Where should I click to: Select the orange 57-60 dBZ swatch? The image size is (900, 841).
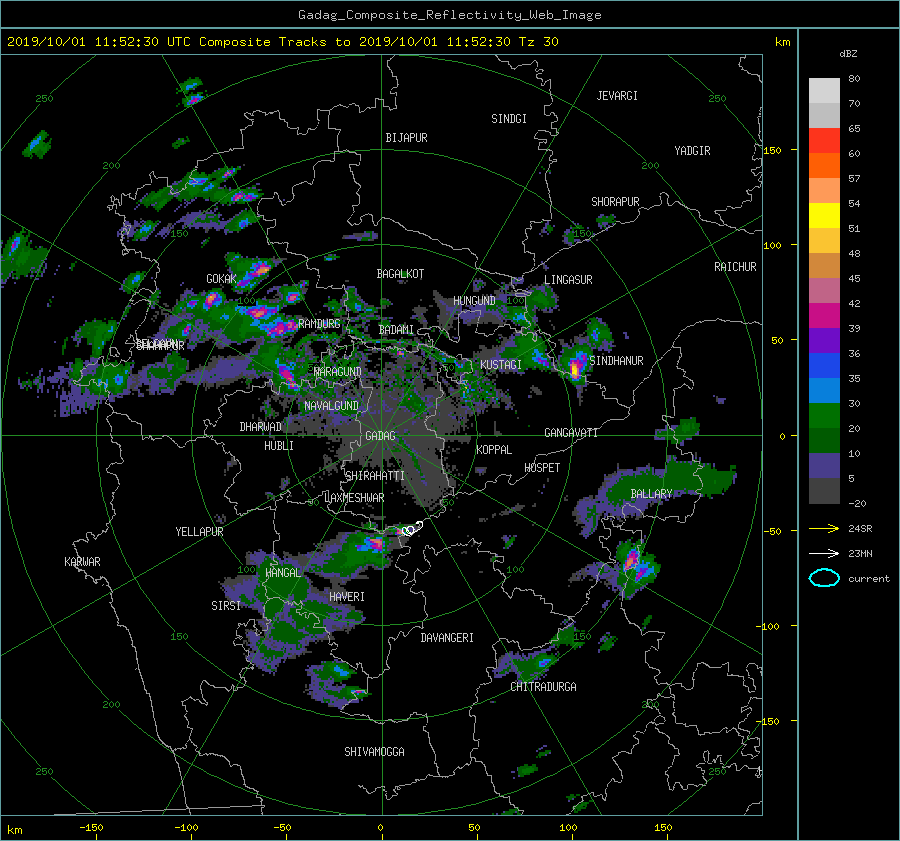click(824, 166)
